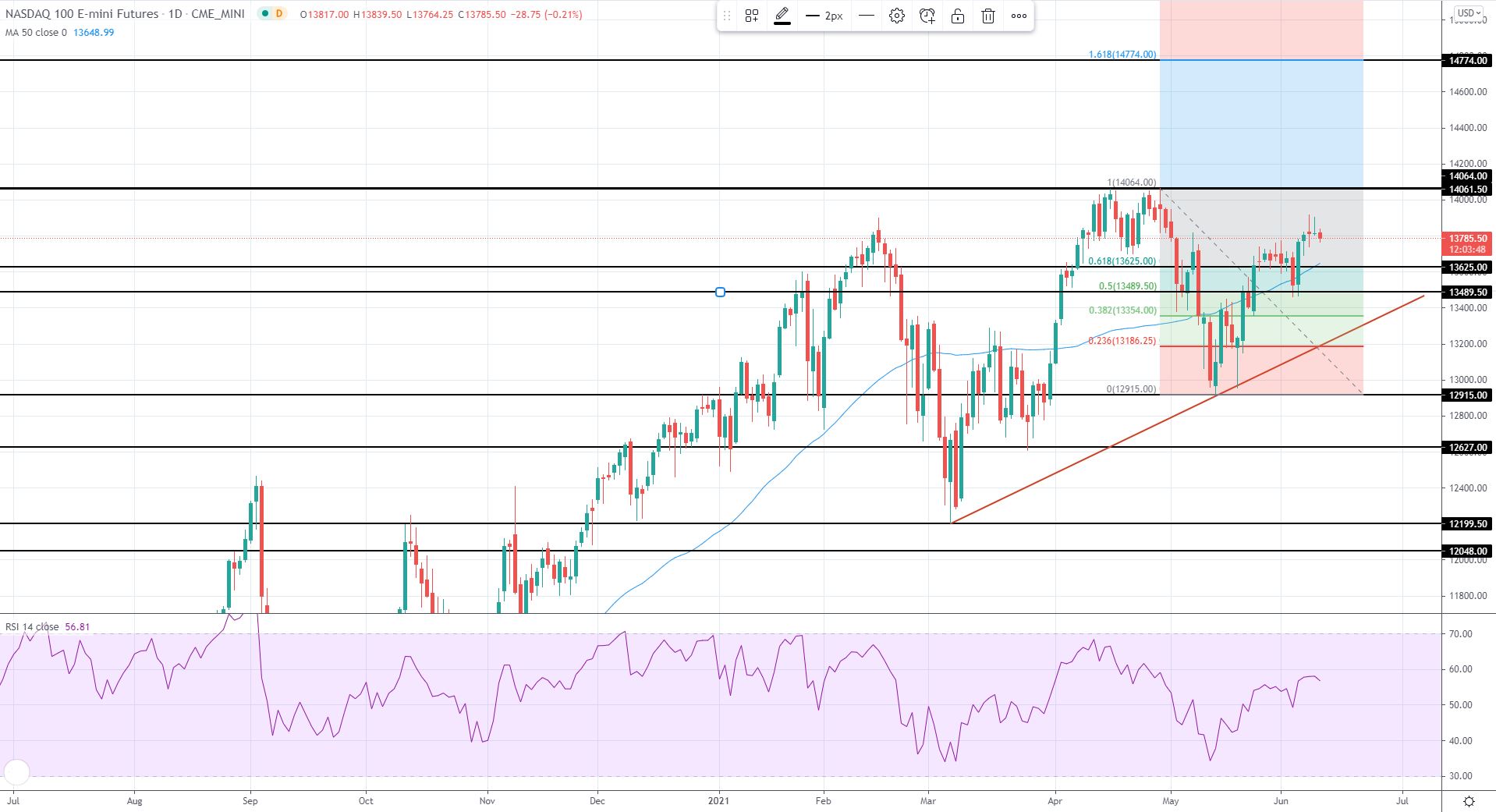Click the close price C13785.50 in header
This screenshot has width=1496, height=812.
(482, 14)
